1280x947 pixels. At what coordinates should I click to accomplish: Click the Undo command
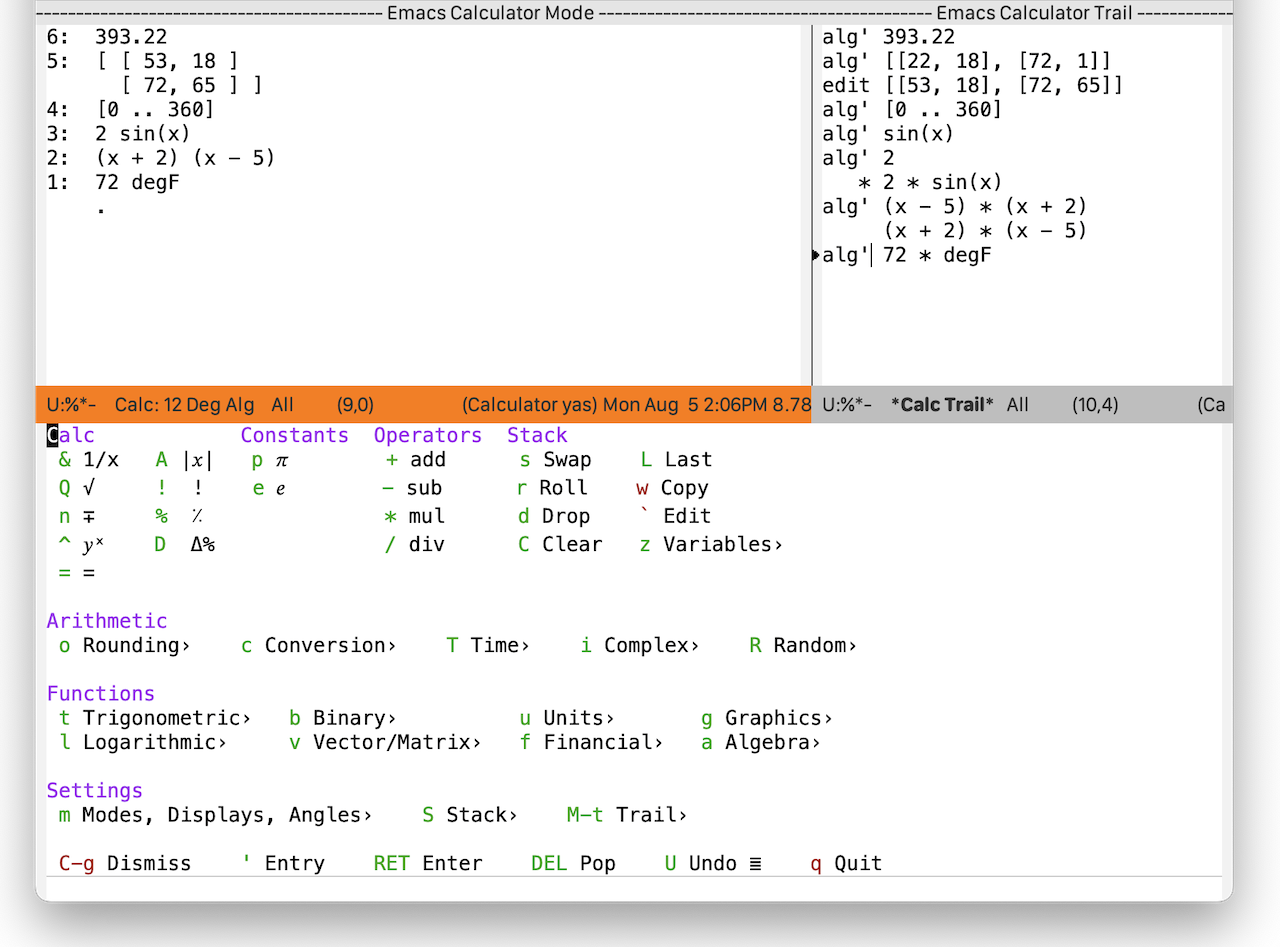click(713, 863)
